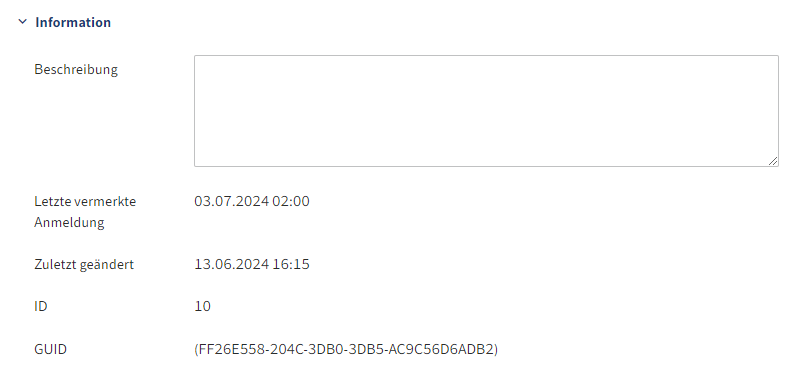Click inside the Beschreibung text area
Image resolution: width=798 pixels, height=380 pixels.
(x=486, y=111)
